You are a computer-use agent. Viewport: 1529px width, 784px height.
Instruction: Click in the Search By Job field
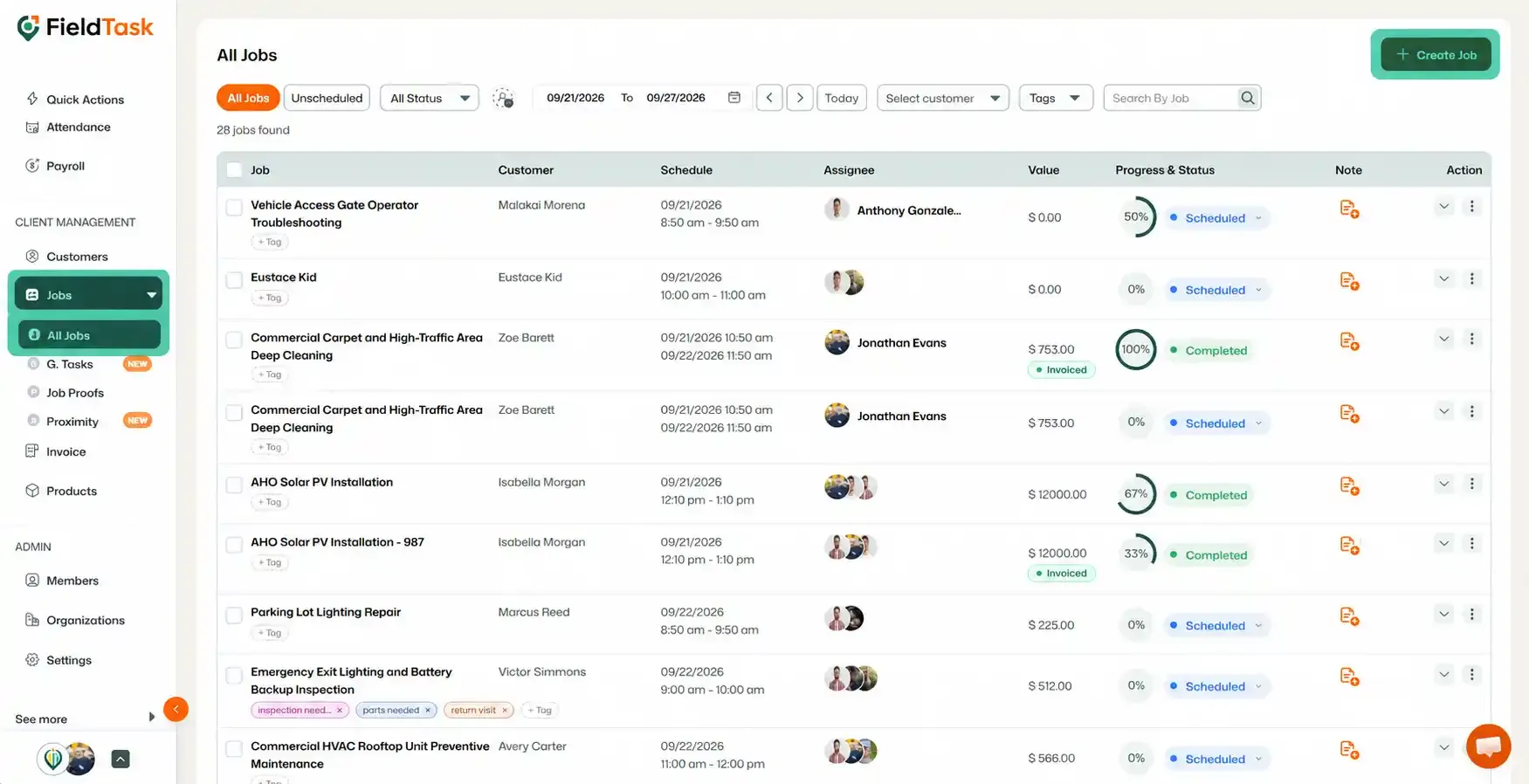(1173, 98)
